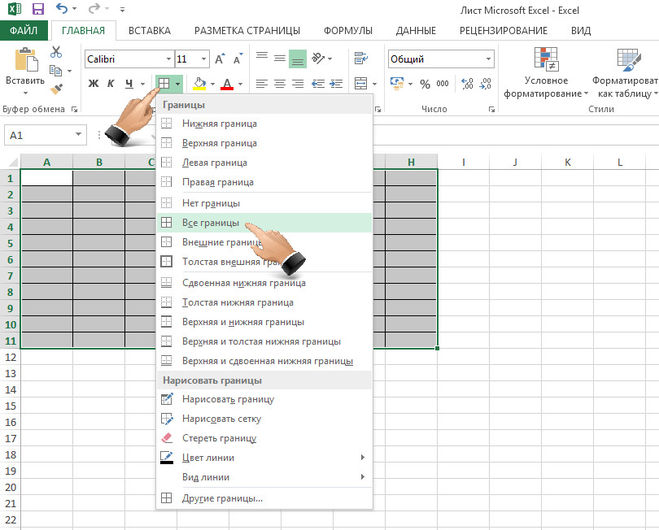The height and width of the screenshot is (530, 659).
Task: Click decrease indent icon
Action: [318, 84]
